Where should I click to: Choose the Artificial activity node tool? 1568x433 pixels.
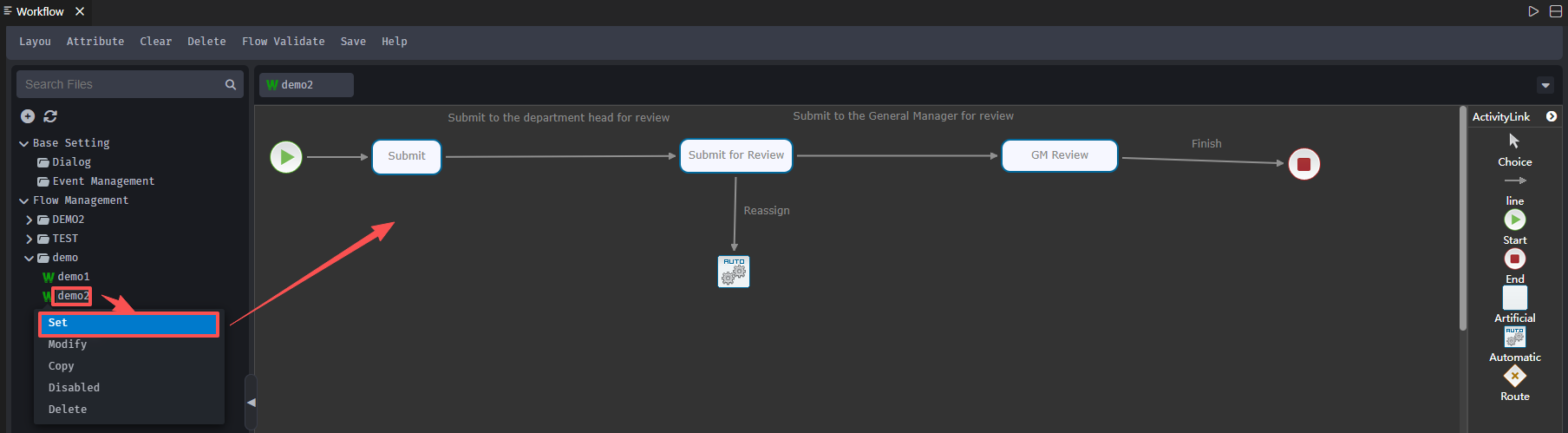1514,298
